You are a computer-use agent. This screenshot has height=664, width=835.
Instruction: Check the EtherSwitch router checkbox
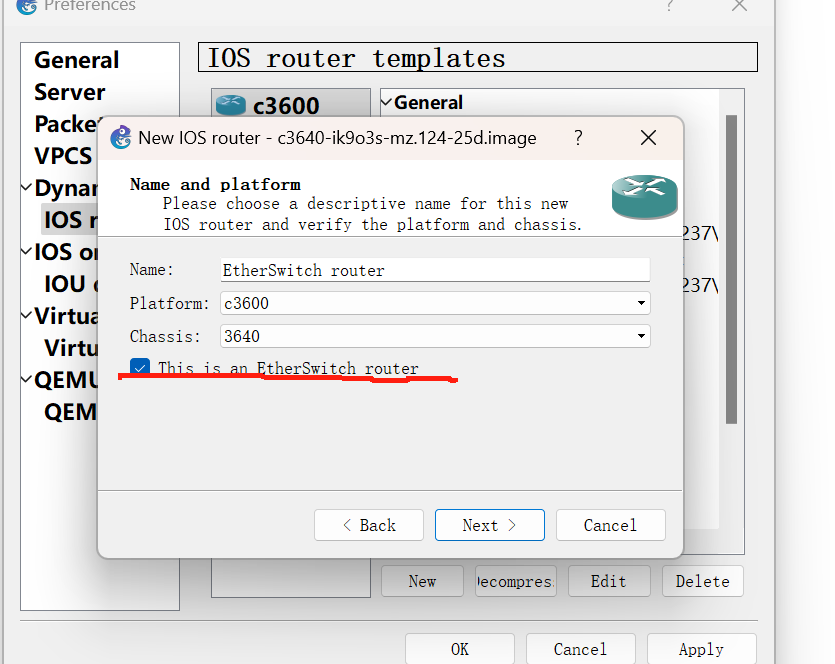(140, 367)
